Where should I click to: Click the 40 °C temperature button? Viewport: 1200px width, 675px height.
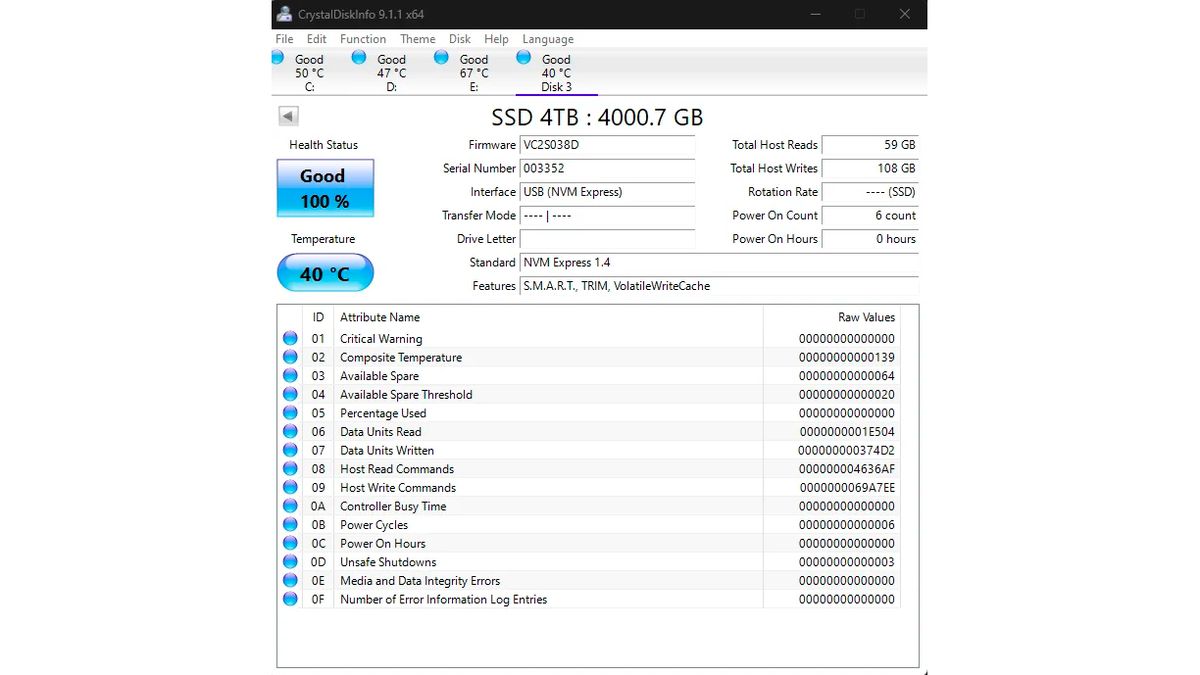coord(325,273)
